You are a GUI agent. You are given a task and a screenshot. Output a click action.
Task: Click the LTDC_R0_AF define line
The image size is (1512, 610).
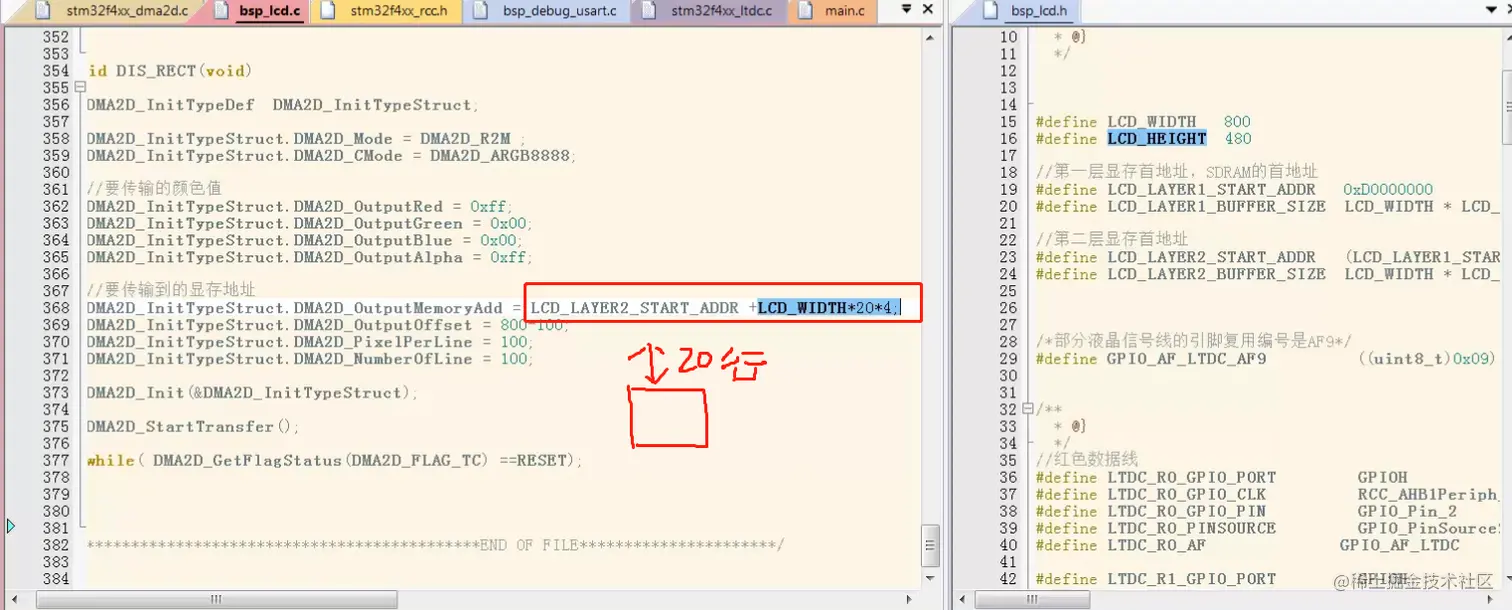1248,546
